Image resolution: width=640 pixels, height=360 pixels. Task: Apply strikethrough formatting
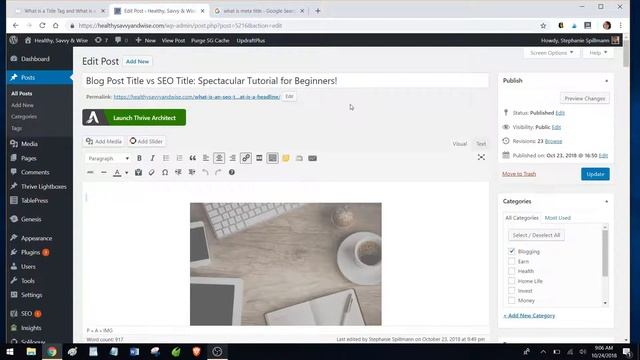(90, 172)
